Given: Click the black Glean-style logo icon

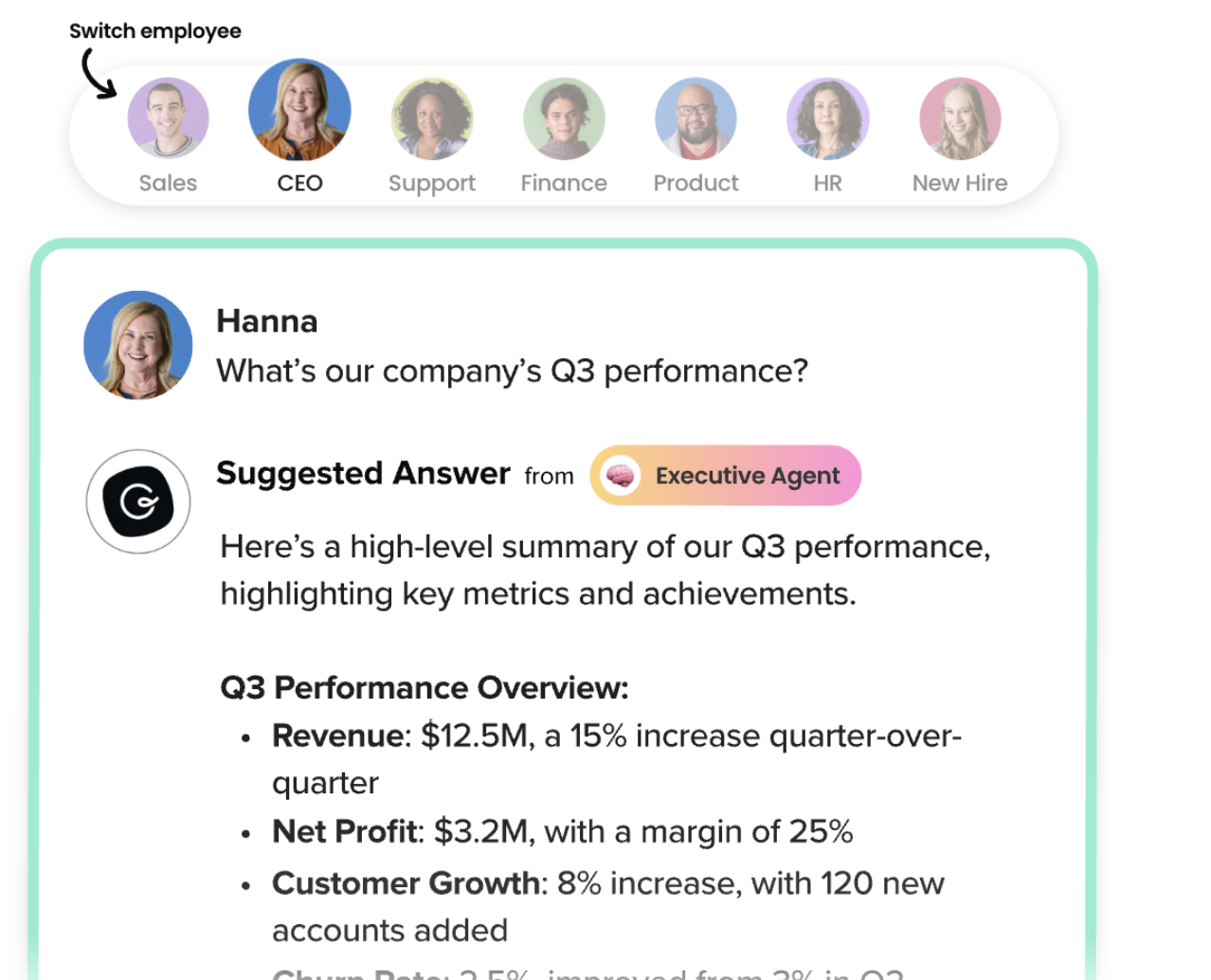Looking at the screenshot, I should tap(138, 501).
